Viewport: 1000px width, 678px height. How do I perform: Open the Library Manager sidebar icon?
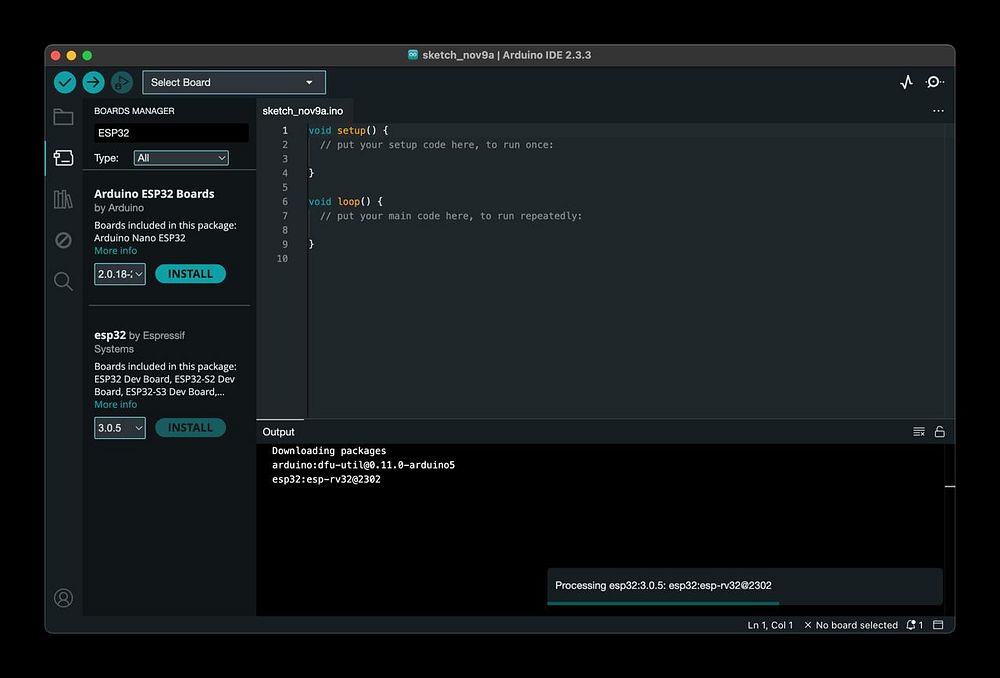click(63, 199)
